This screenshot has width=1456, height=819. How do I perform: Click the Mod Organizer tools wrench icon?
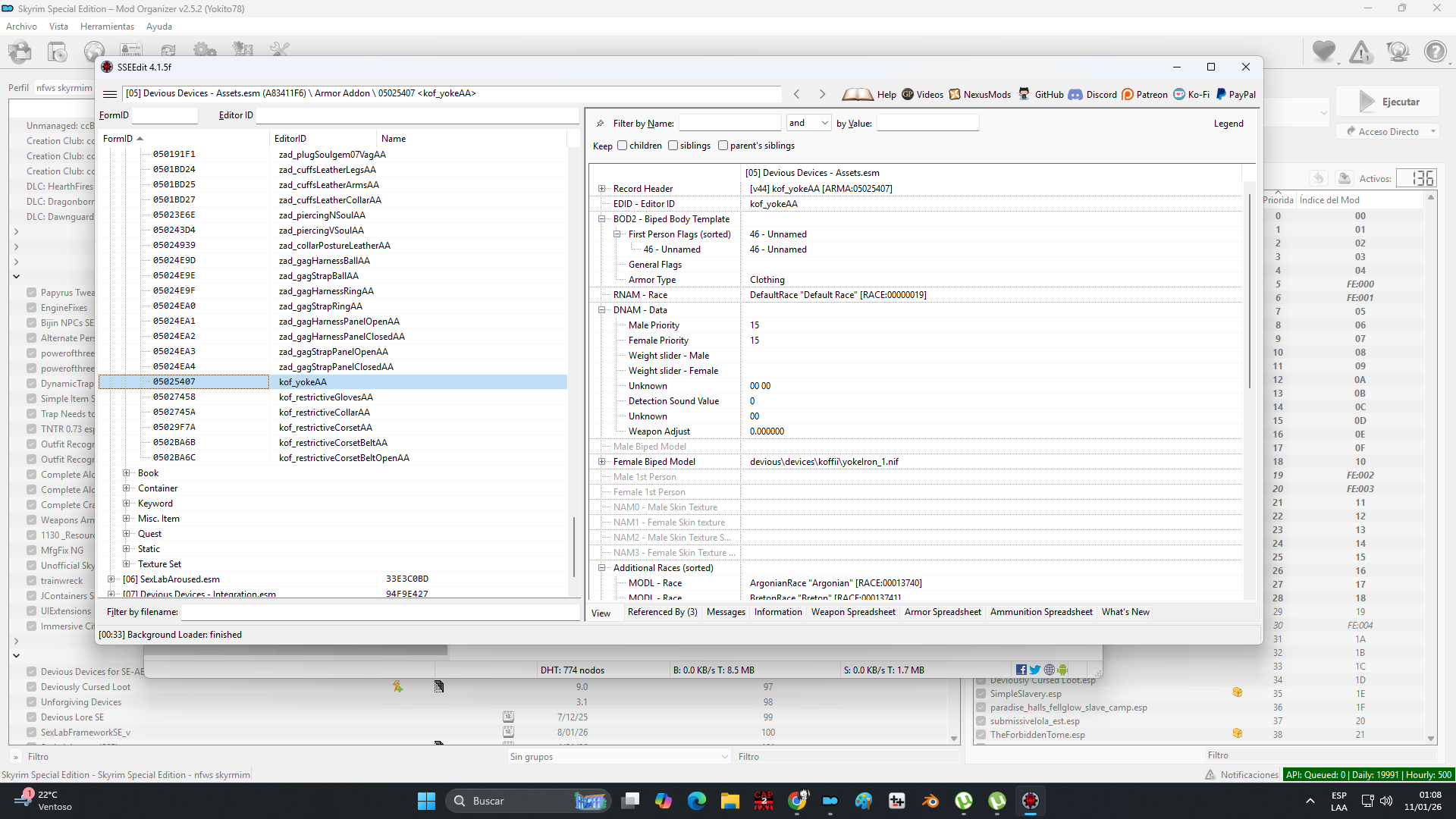click(x=279, y=50)
